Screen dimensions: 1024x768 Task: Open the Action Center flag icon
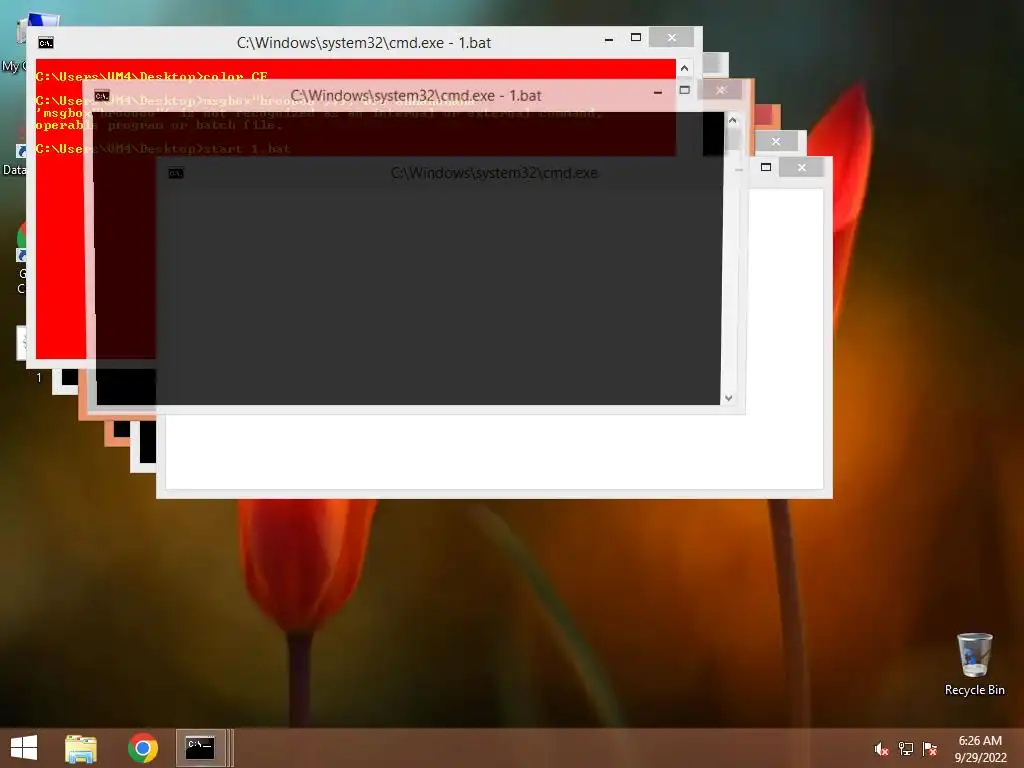tap(930, 749)
